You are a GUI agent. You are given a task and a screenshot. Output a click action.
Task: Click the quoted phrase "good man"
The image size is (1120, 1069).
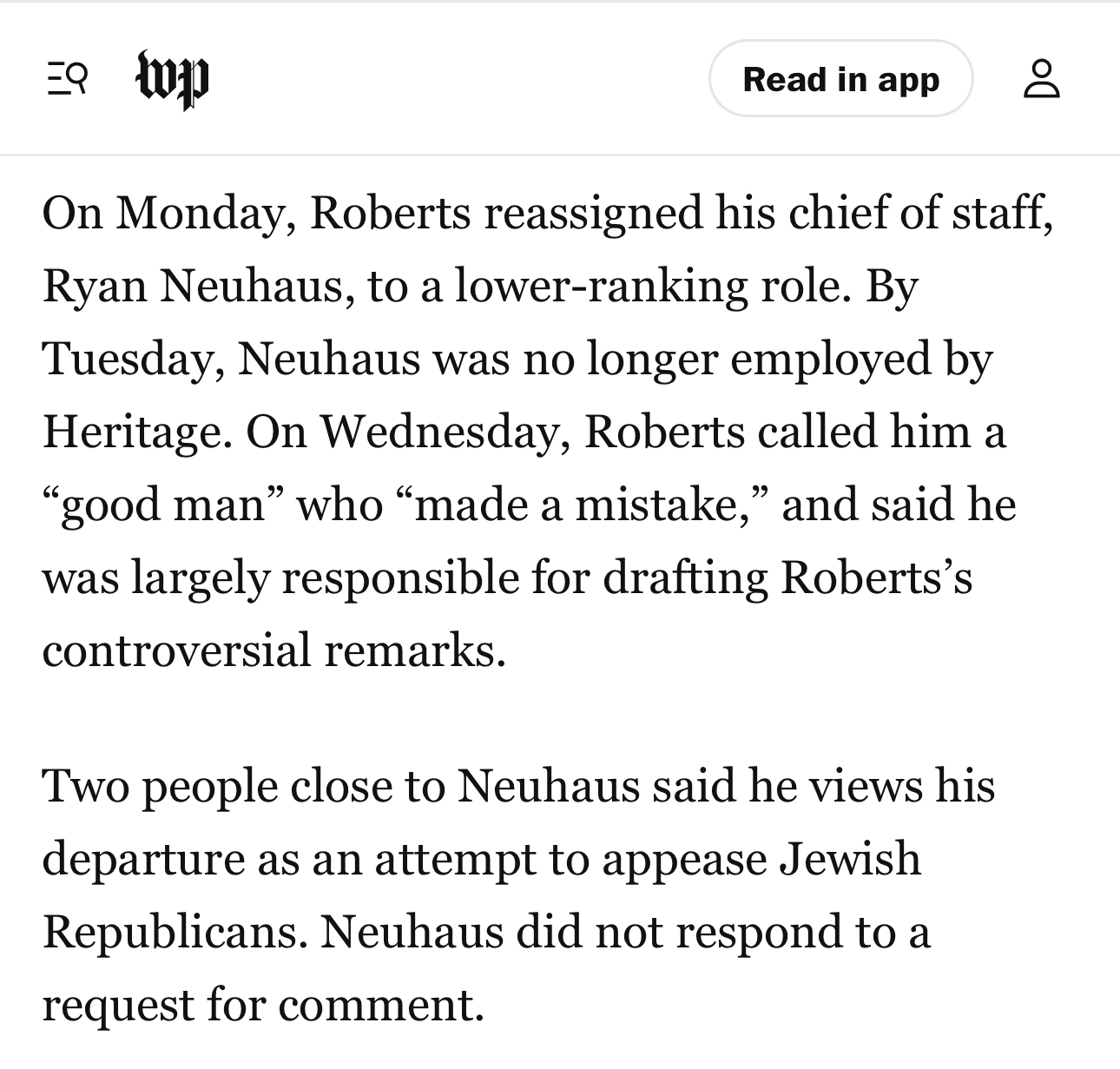coord(163,505)
